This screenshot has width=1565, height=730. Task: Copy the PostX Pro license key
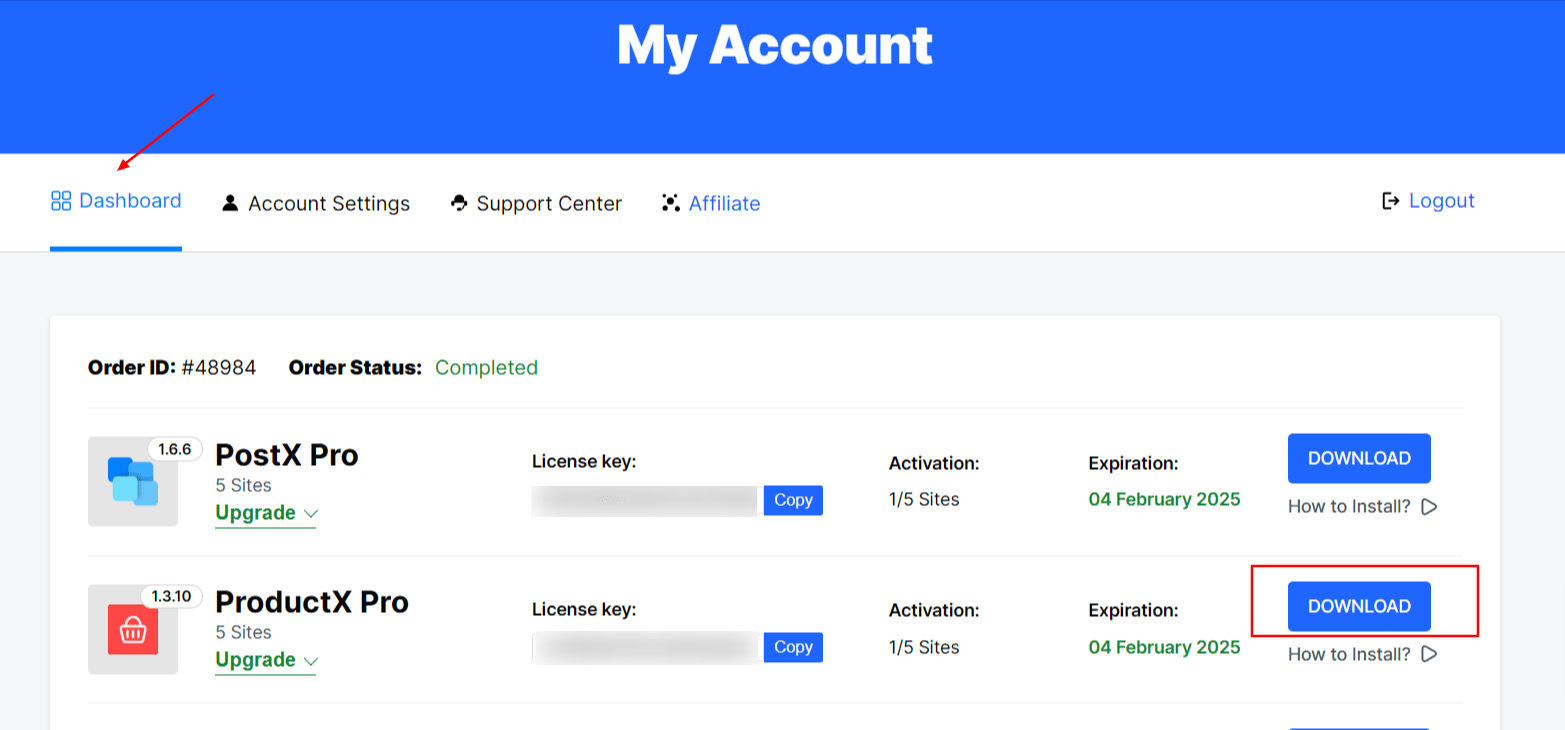[x=792, y=500]
